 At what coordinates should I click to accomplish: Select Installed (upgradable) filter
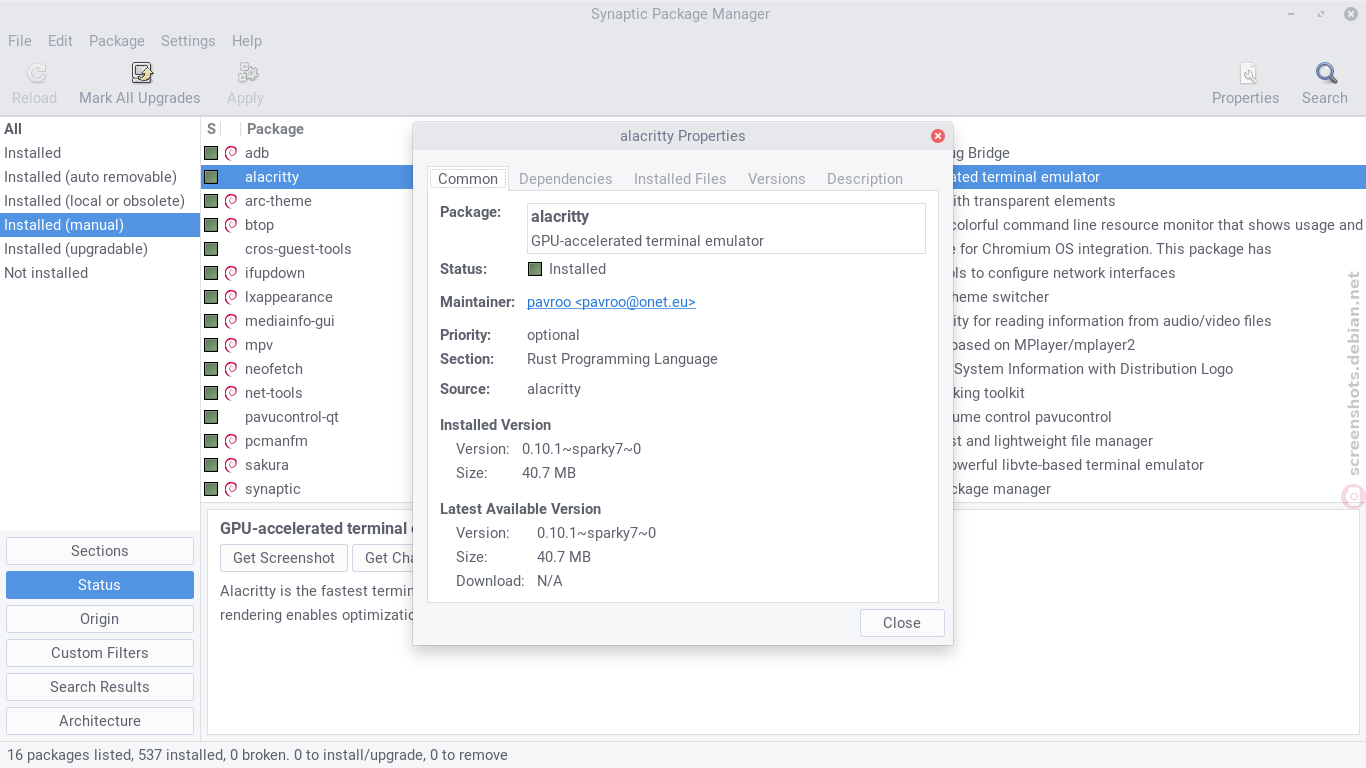click(x=100, y=249)
